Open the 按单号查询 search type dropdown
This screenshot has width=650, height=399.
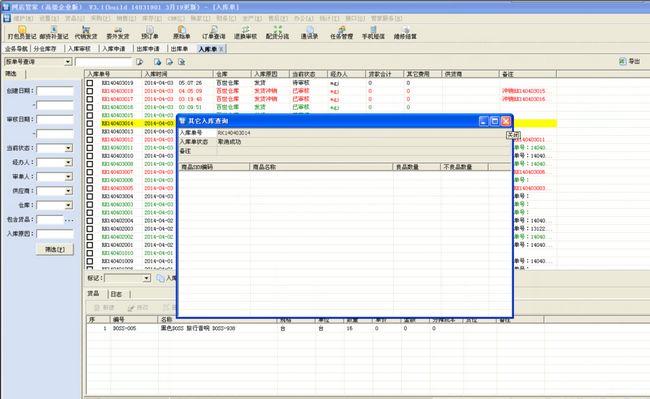tap(68, 62)
